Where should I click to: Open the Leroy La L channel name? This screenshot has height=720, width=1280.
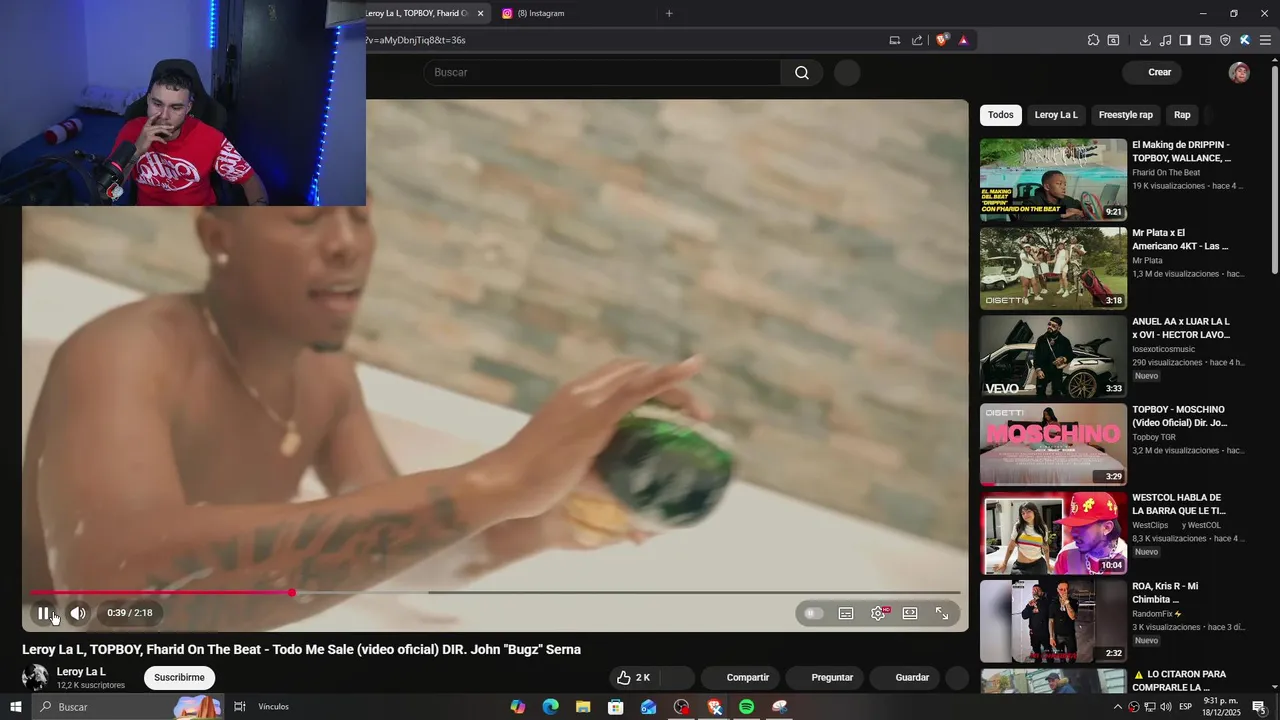(81, 672)
